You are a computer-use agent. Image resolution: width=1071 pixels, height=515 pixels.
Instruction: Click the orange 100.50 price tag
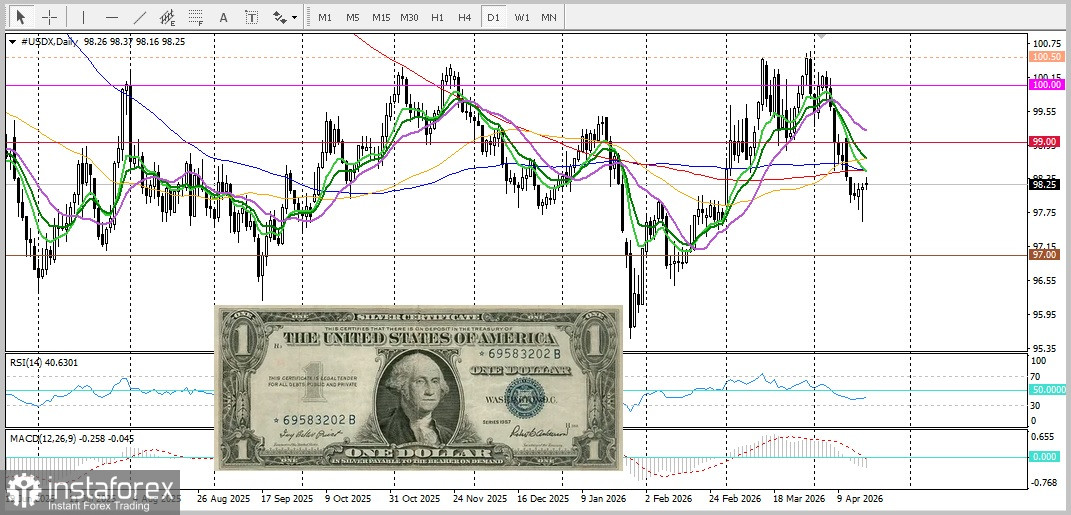(1046, 57)
